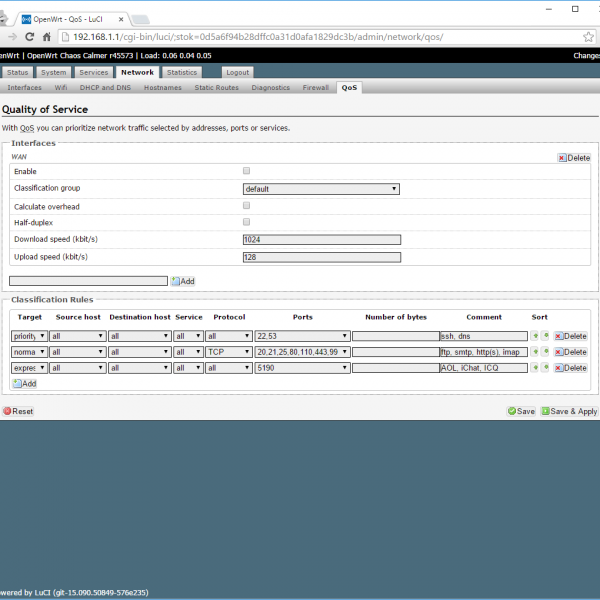This screenshot has width=600, height=600.
Task: Click the Download speed input field
Action: pyautogui.click(x=321, y=240)
